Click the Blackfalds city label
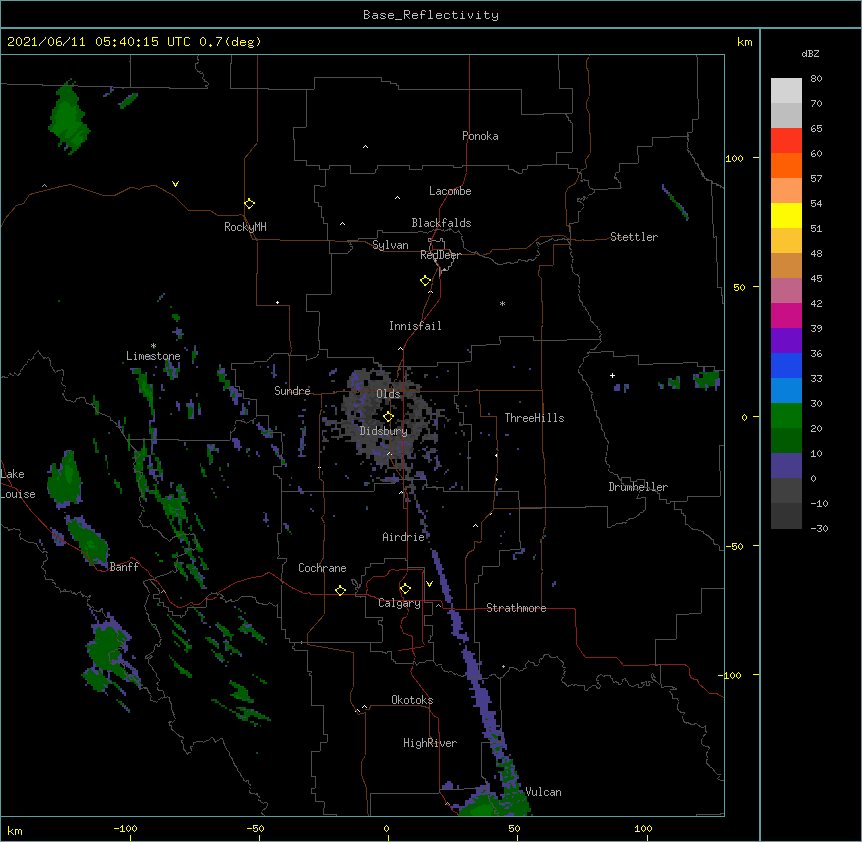862x842 pixels. 441,223
